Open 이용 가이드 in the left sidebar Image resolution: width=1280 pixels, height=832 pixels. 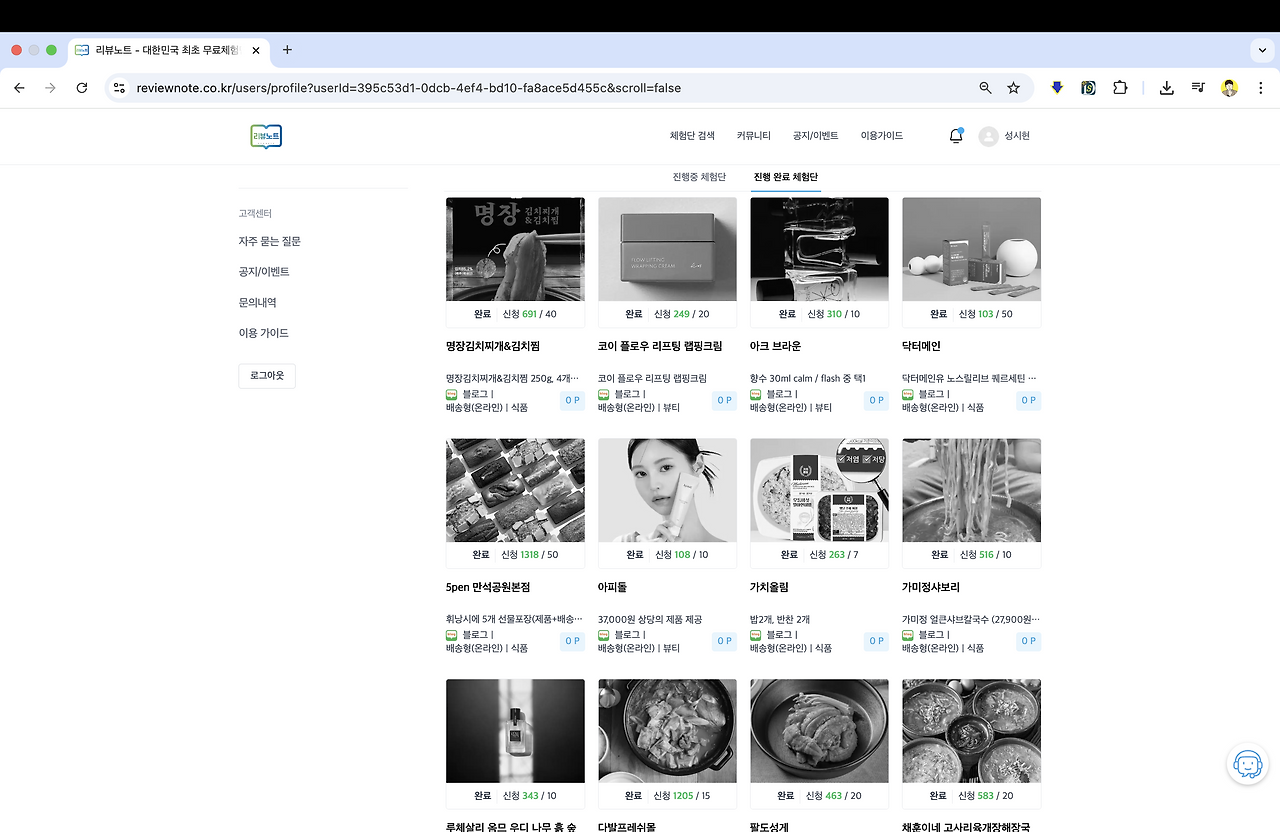263,333
